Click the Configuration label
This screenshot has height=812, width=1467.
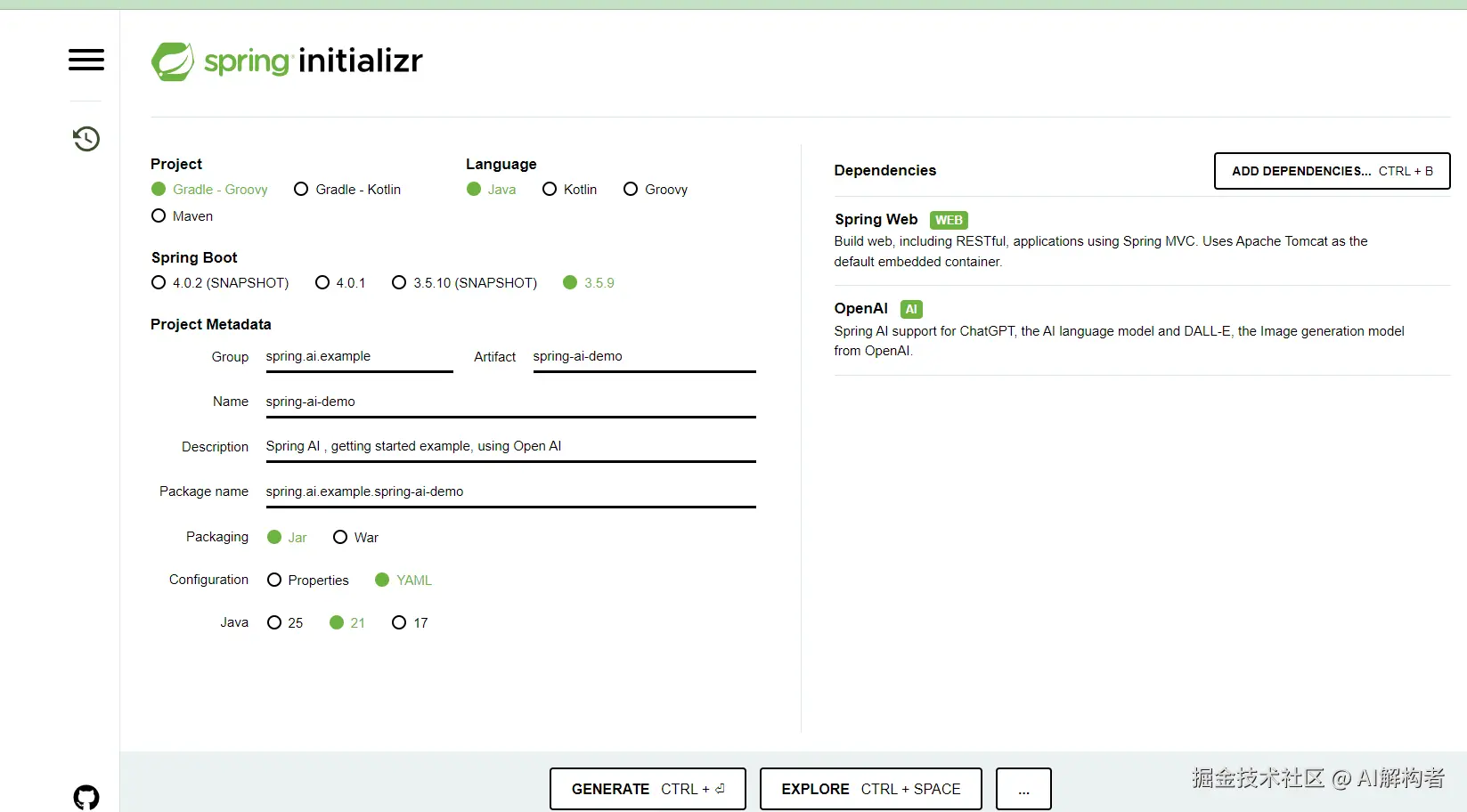point(209,580)
